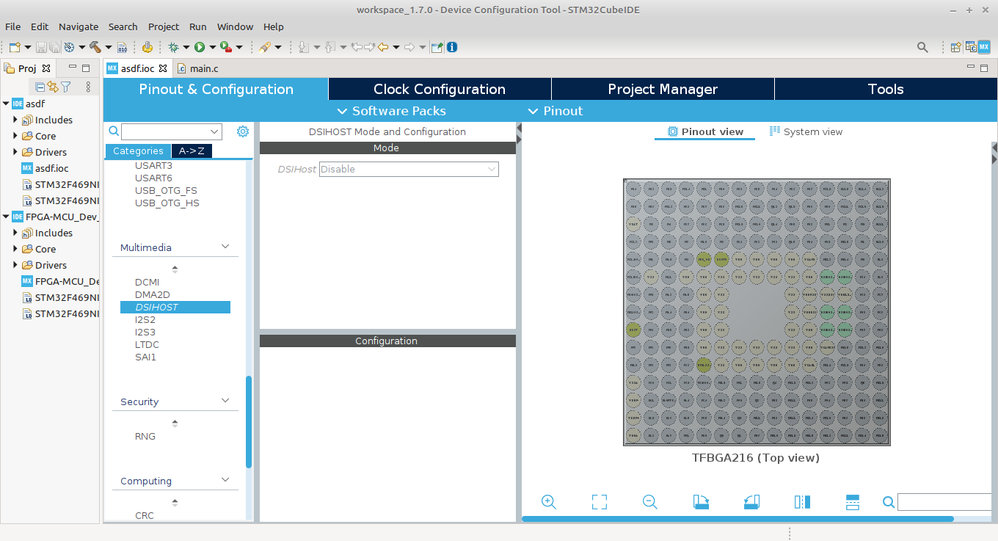Switch to the MX device configuration perspective
This screenshot has height=541, width=998.
click(984, 47)
